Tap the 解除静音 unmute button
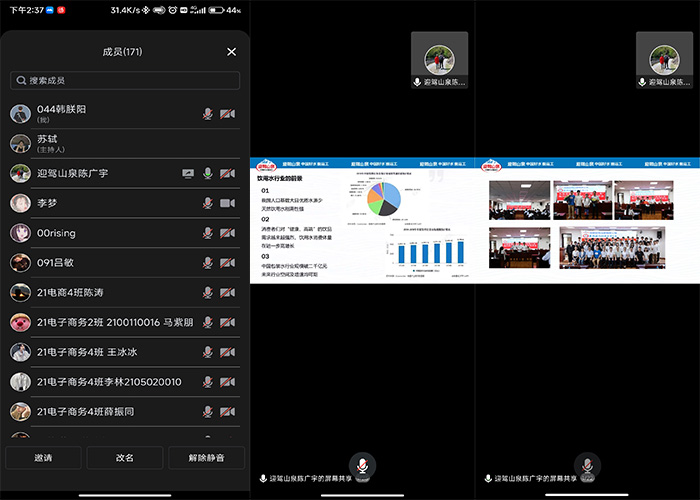 [205, 457]
